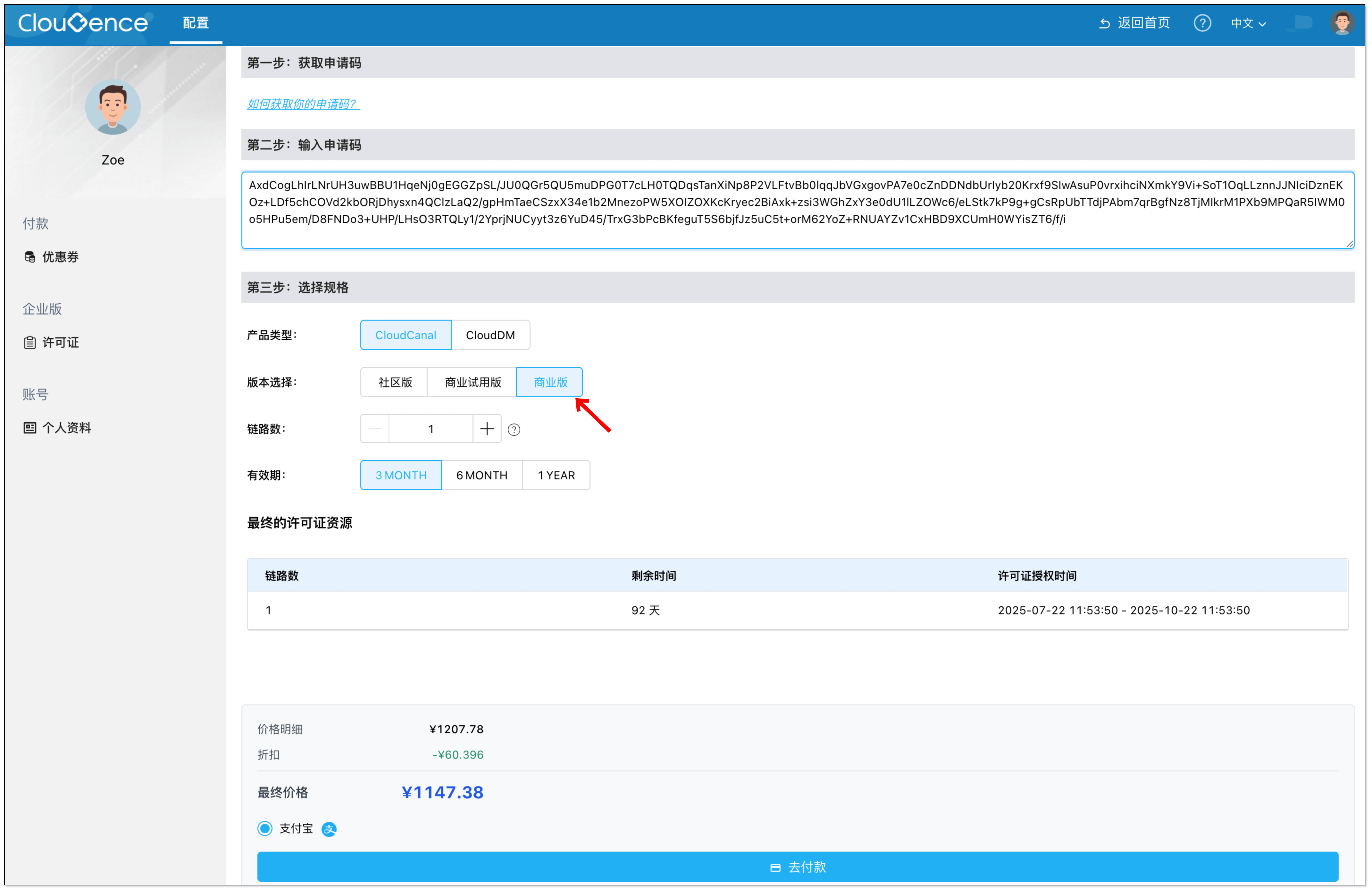Select CloudCanal product type
The image size is (1372, 892).
[406, 335]
